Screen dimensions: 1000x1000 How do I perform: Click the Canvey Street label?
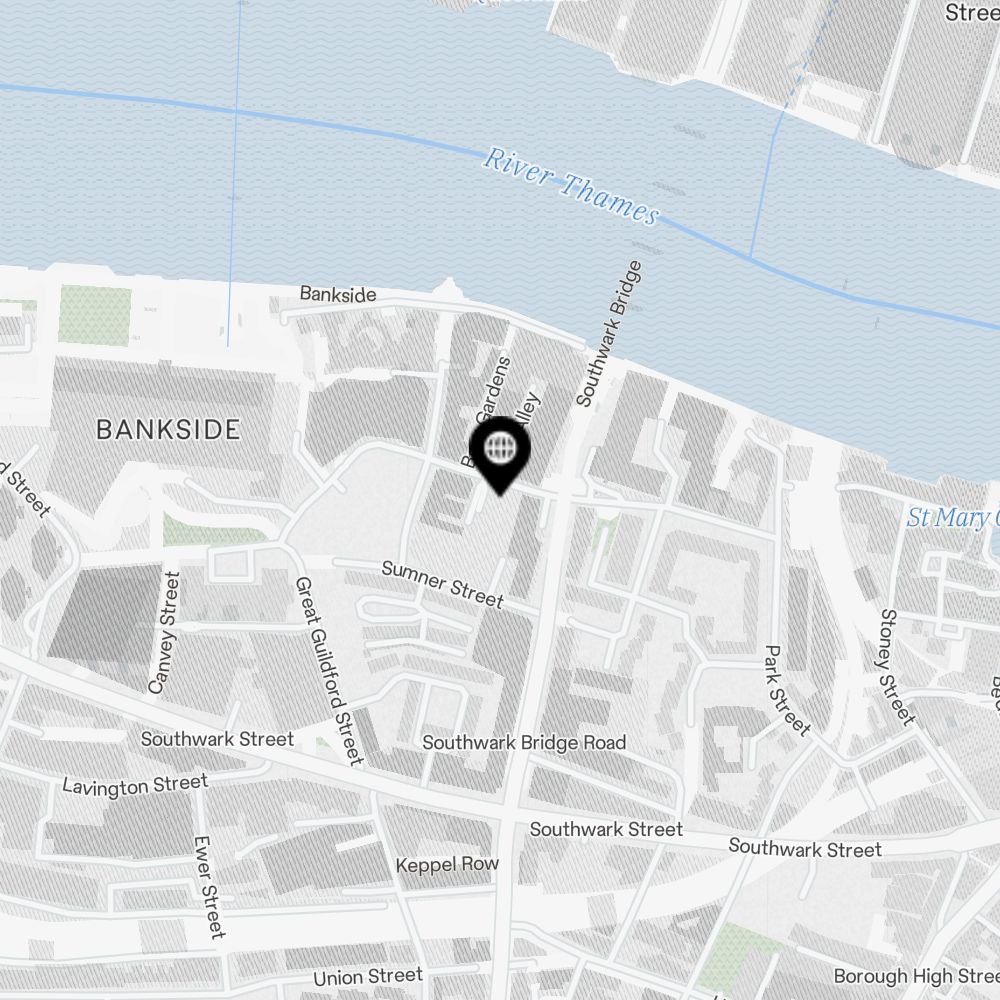[165, 632]
